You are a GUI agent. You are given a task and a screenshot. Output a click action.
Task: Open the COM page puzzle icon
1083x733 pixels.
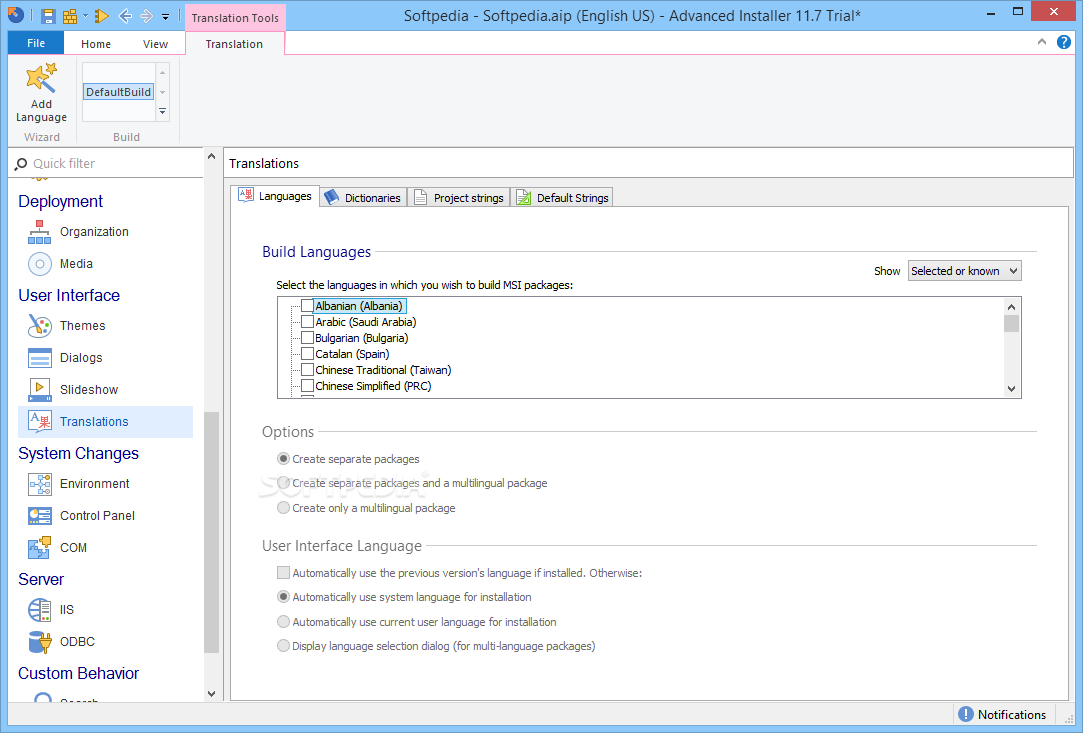[x=39, y=548]
